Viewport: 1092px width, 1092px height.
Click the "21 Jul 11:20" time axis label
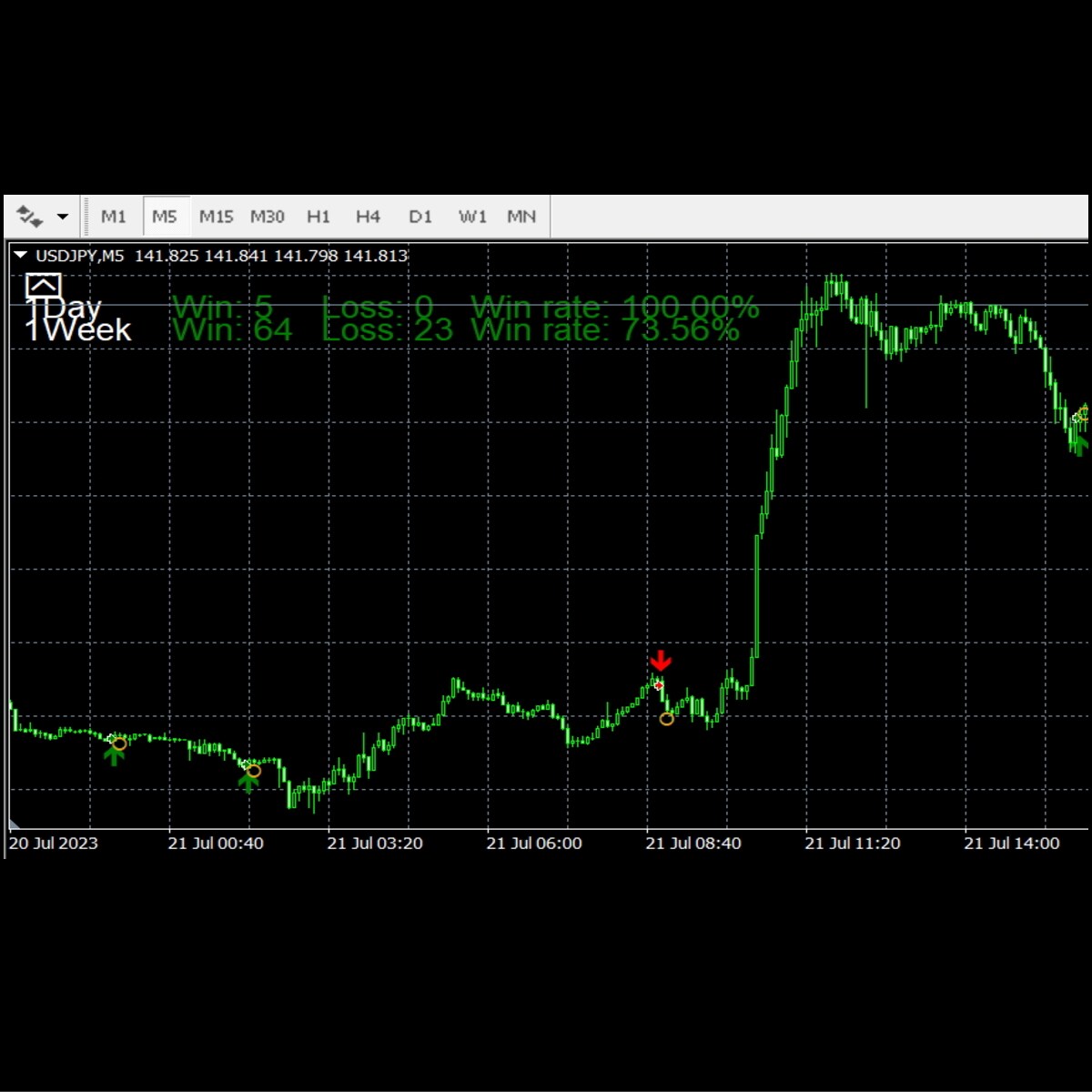[x=853, y=844]
